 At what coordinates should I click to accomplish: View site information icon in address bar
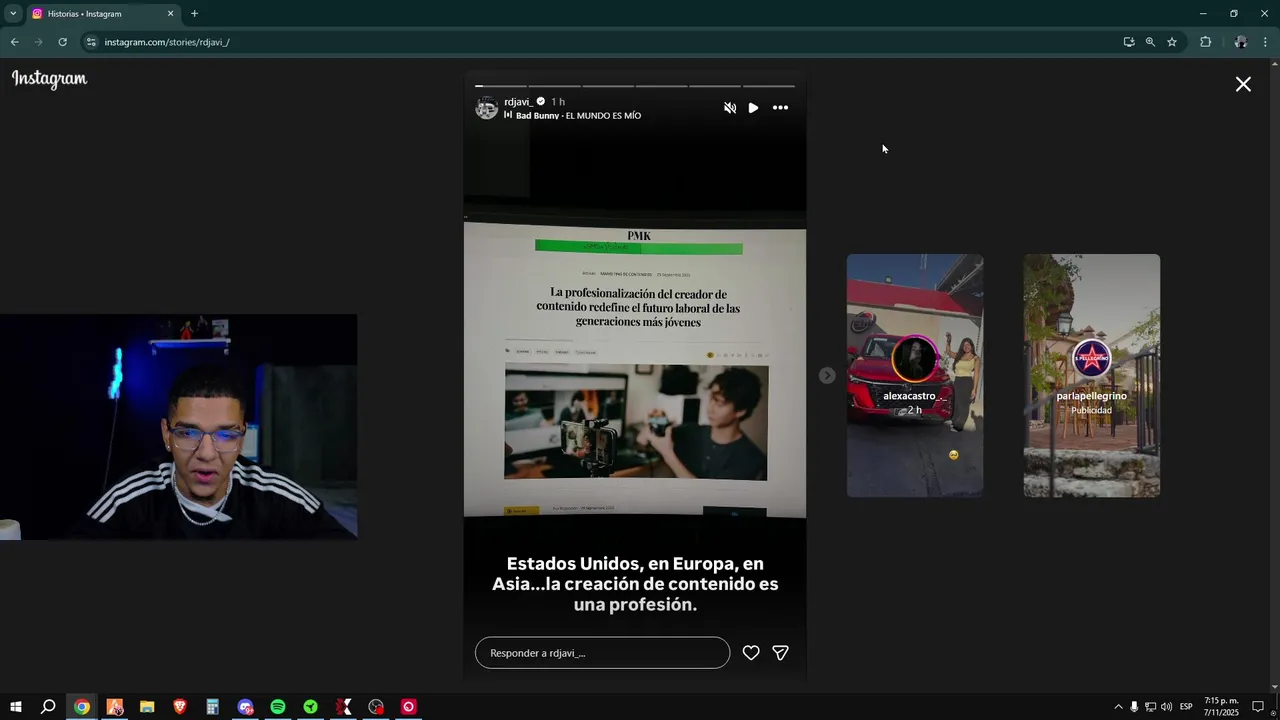(x=91, y=42)
